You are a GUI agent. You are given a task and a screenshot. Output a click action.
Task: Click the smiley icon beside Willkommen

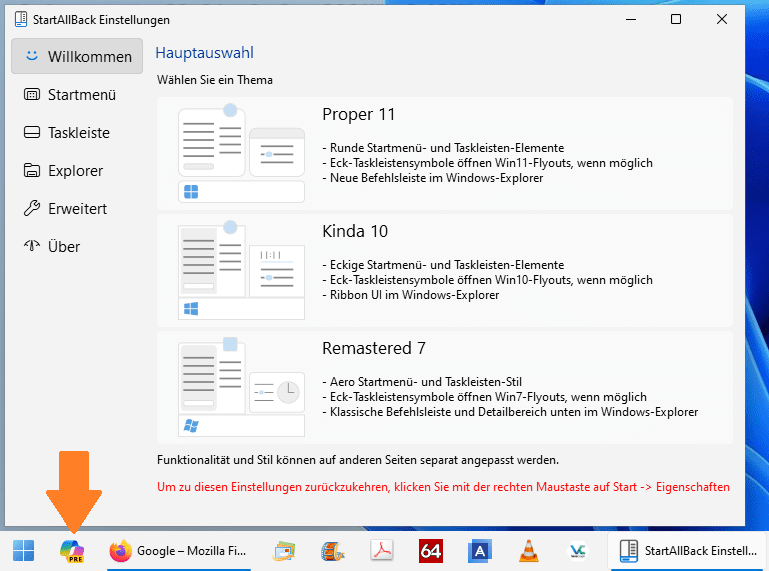(x=32, y=56)
